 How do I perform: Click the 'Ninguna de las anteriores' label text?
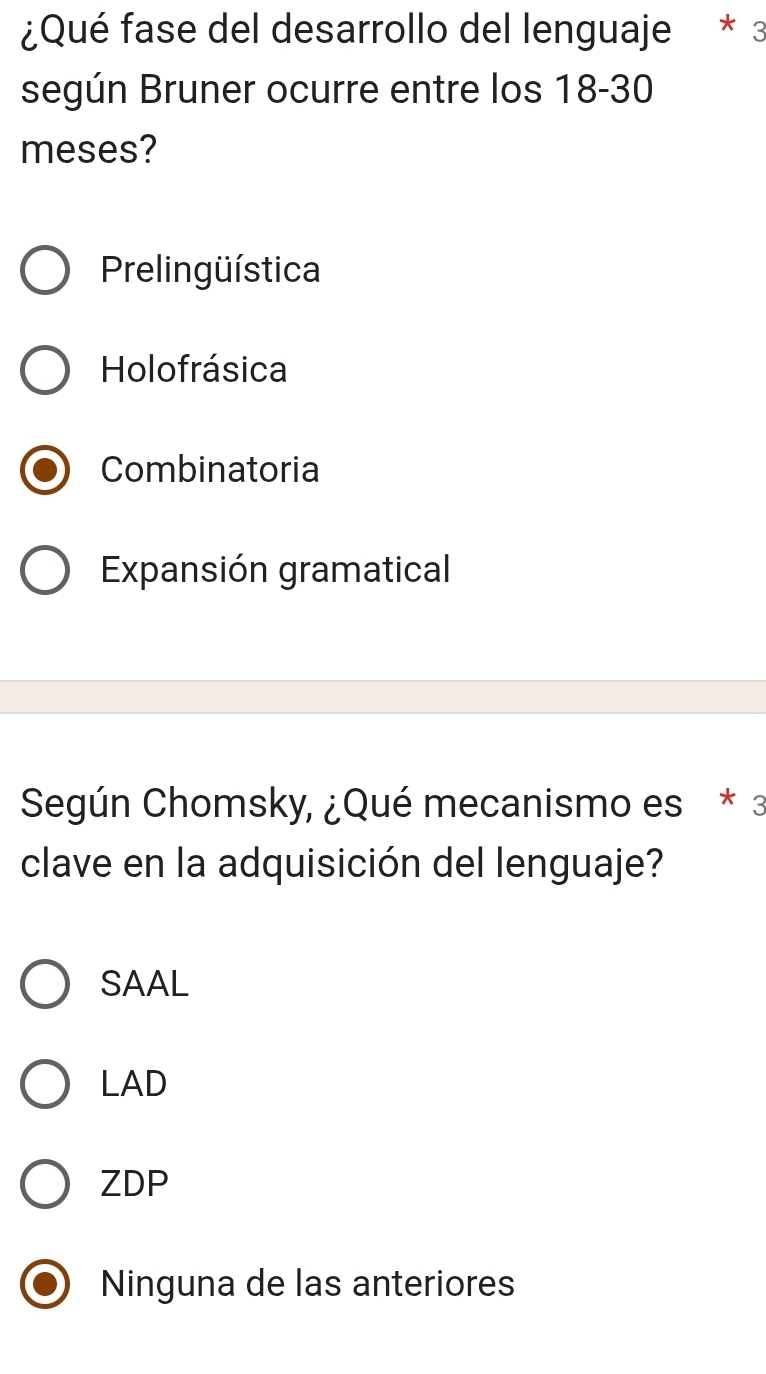pos(308,1283)
